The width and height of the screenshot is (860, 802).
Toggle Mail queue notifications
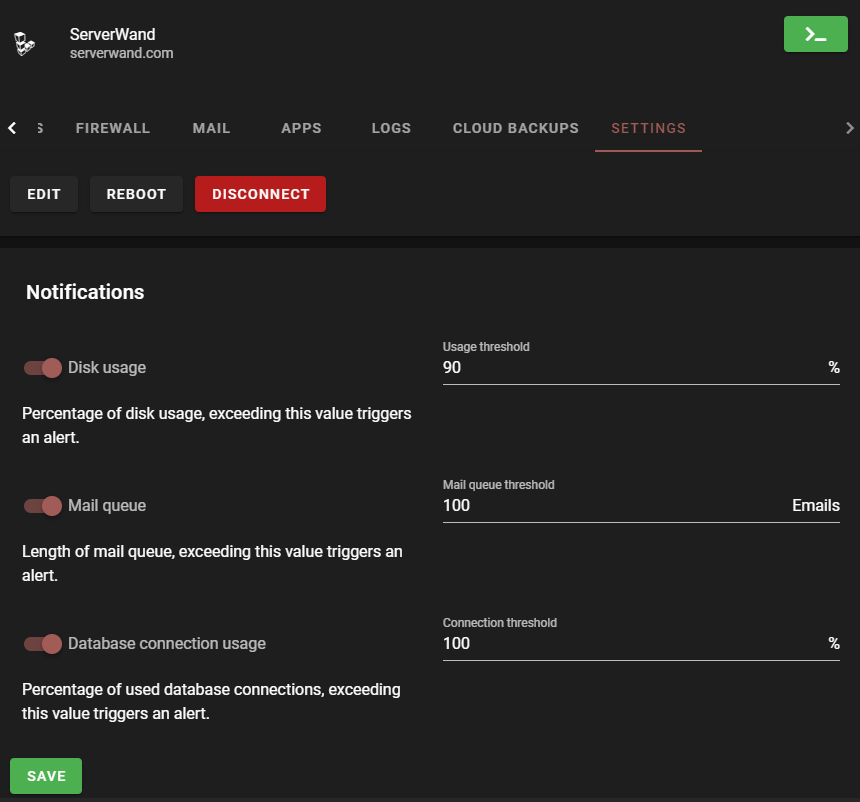pyautogui.click(x=42, y=506)
